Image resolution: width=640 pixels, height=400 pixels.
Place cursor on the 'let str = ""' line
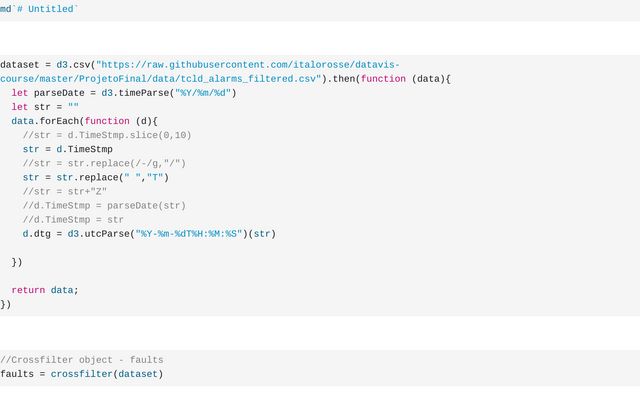[45, 107]
